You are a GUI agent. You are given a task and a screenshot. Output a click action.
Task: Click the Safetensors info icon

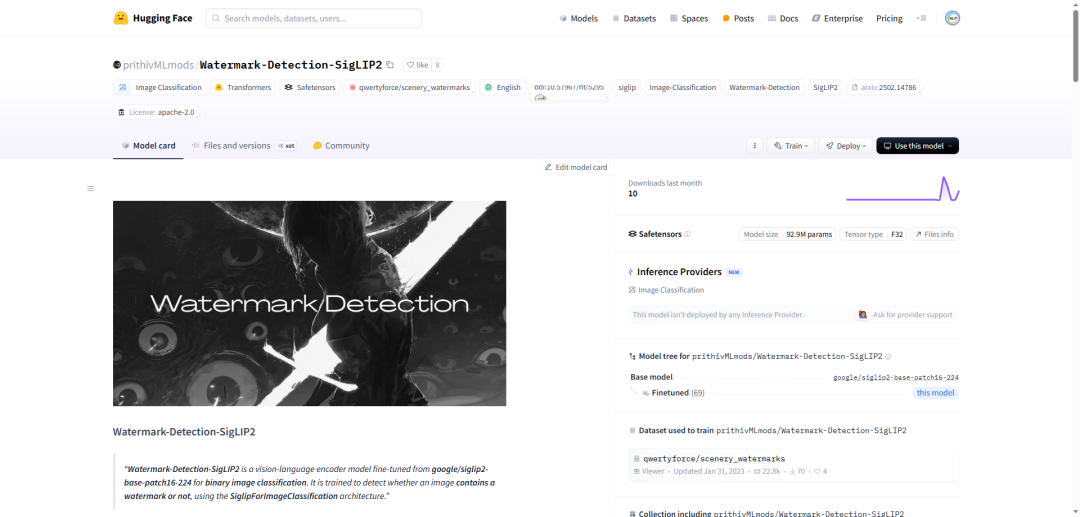click(x=687, y=234)
